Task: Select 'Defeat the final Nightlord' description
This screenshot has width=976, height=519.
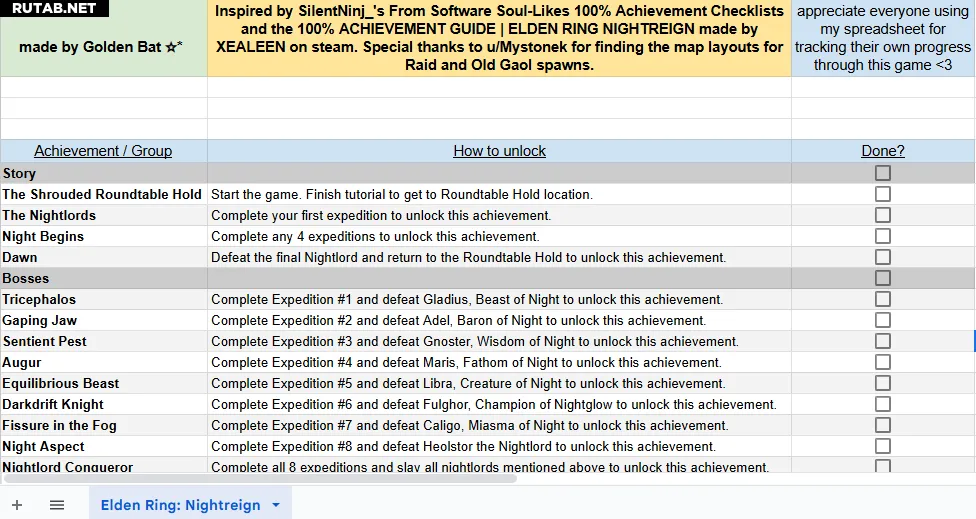Action: coord(499,257)
